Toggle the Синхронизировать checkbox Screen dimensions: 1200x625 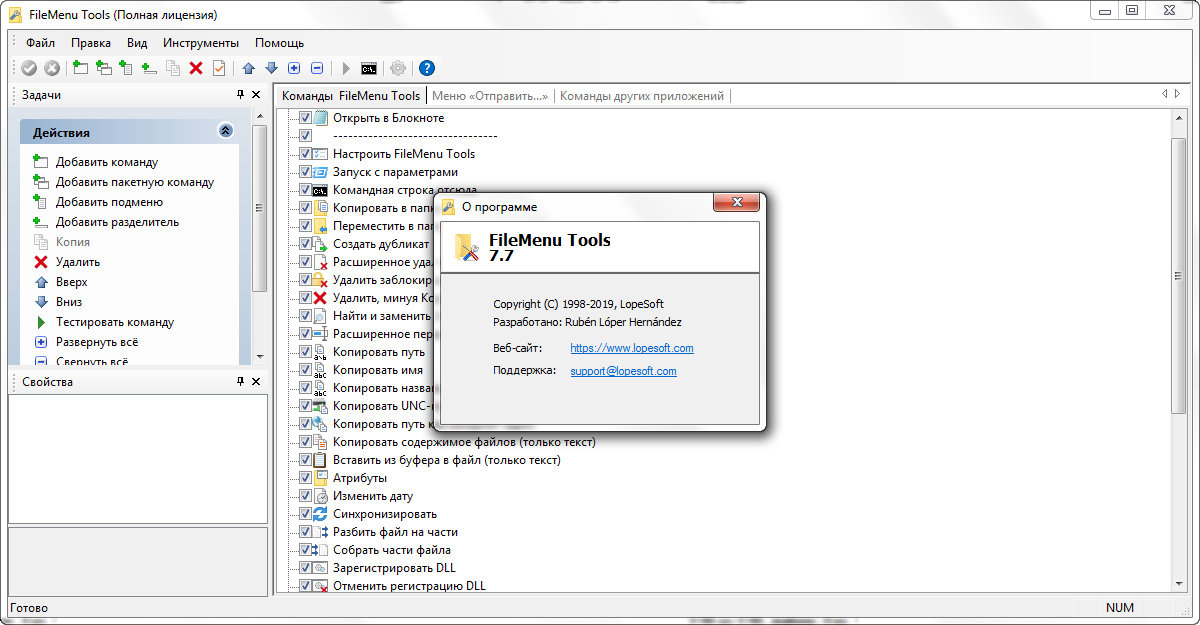pyautogui.click(x=305, y=514)
